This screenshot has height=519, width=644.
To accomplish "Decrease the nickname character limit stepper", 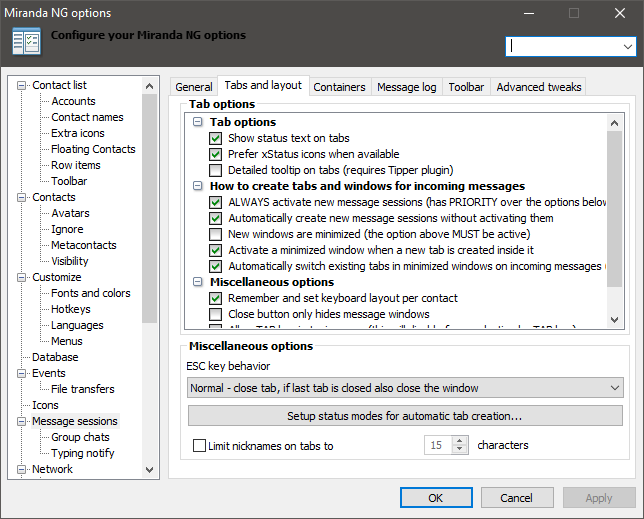I will tap(460, 450).
